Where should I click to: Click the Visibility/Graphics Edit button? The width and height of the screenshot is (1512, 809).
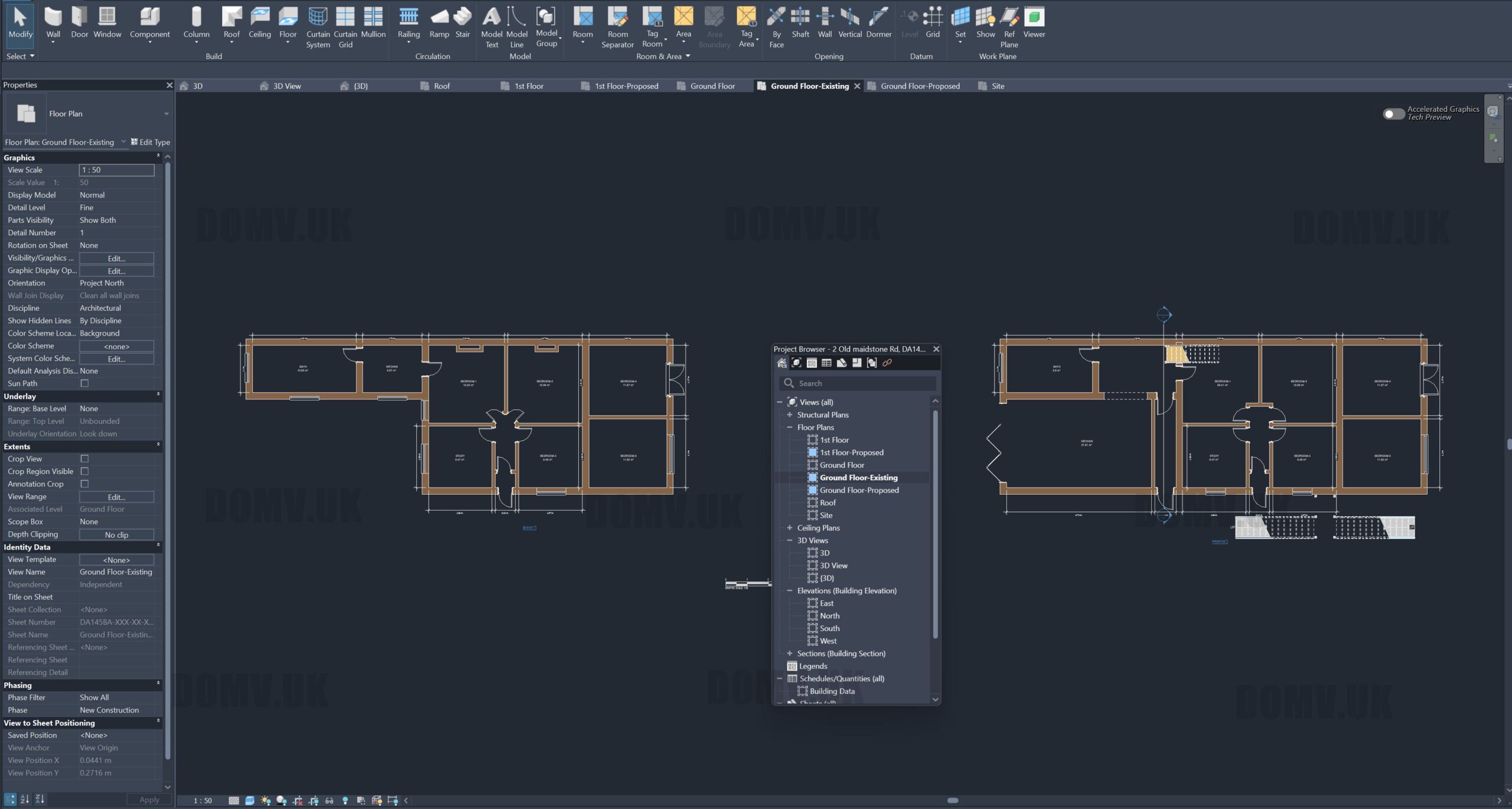pos(116,258)
